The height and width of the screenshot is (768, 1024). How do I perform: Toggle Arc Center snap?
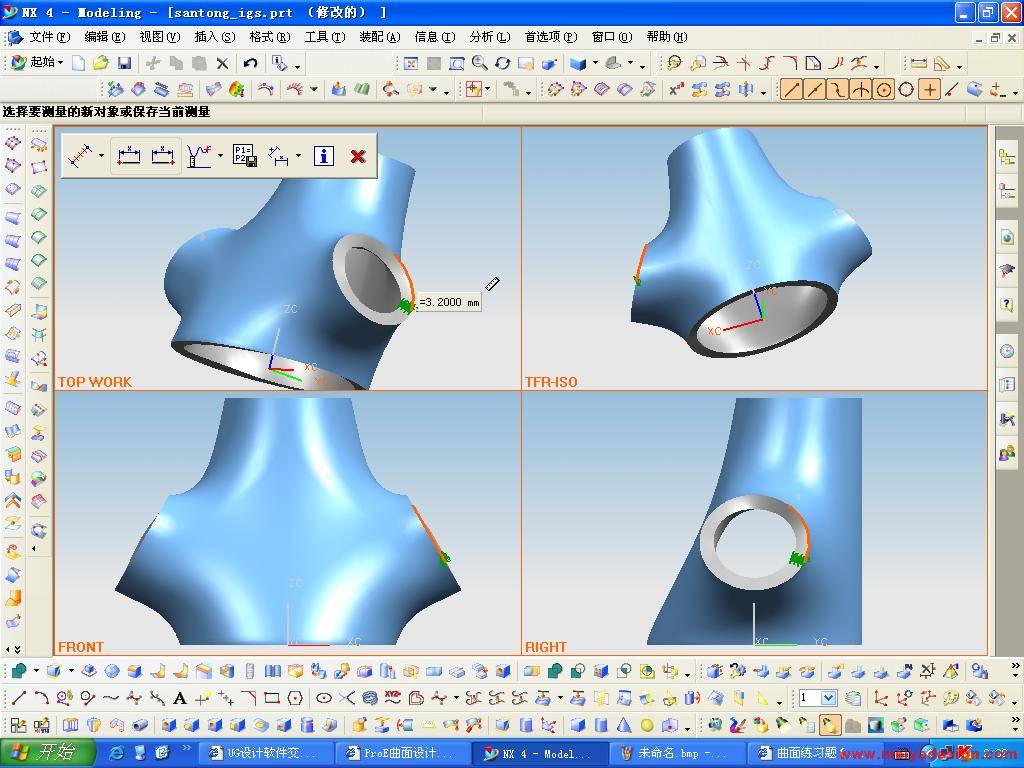tap(884, 89)
